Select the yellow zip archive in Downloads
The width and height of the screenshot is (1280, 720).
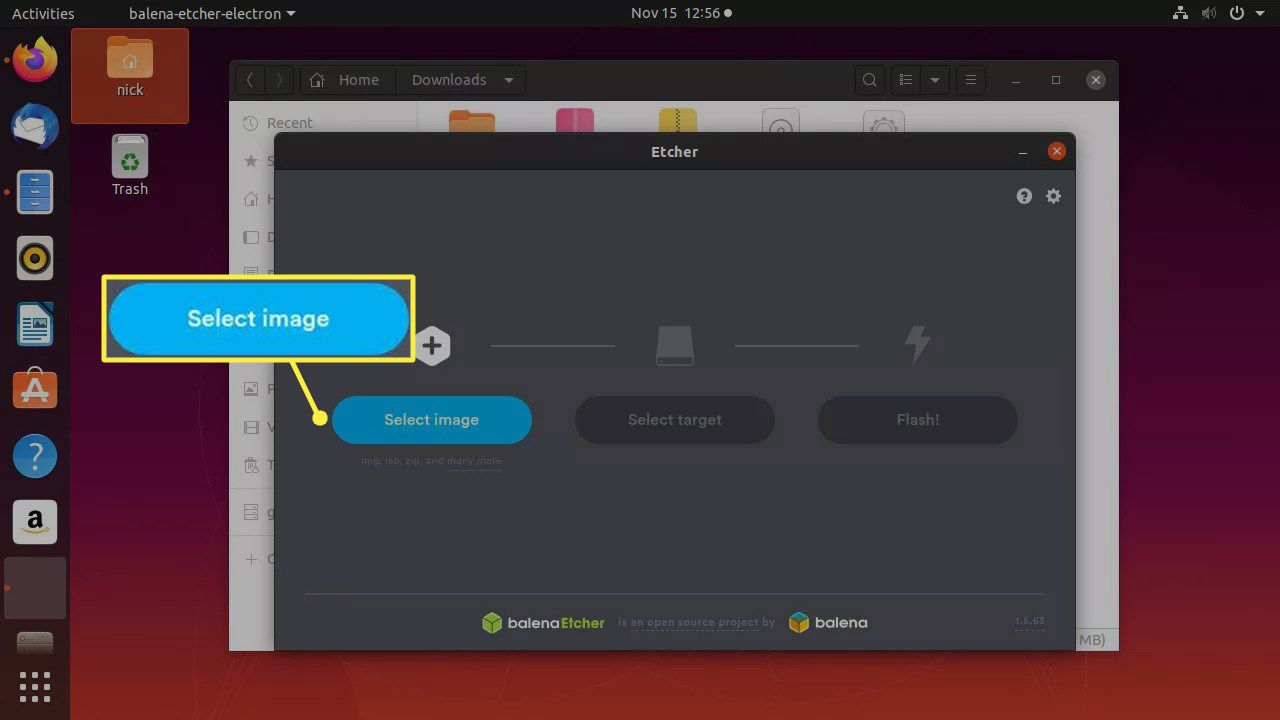678,121
